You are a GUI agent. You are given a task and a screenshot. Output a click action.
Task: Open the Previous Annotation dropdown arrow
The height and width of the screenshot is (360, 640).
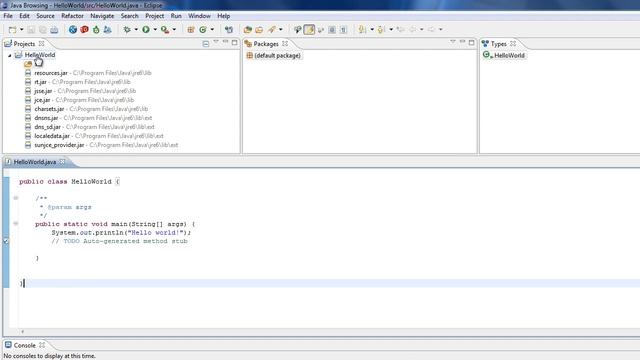click(x=391, y=29)
